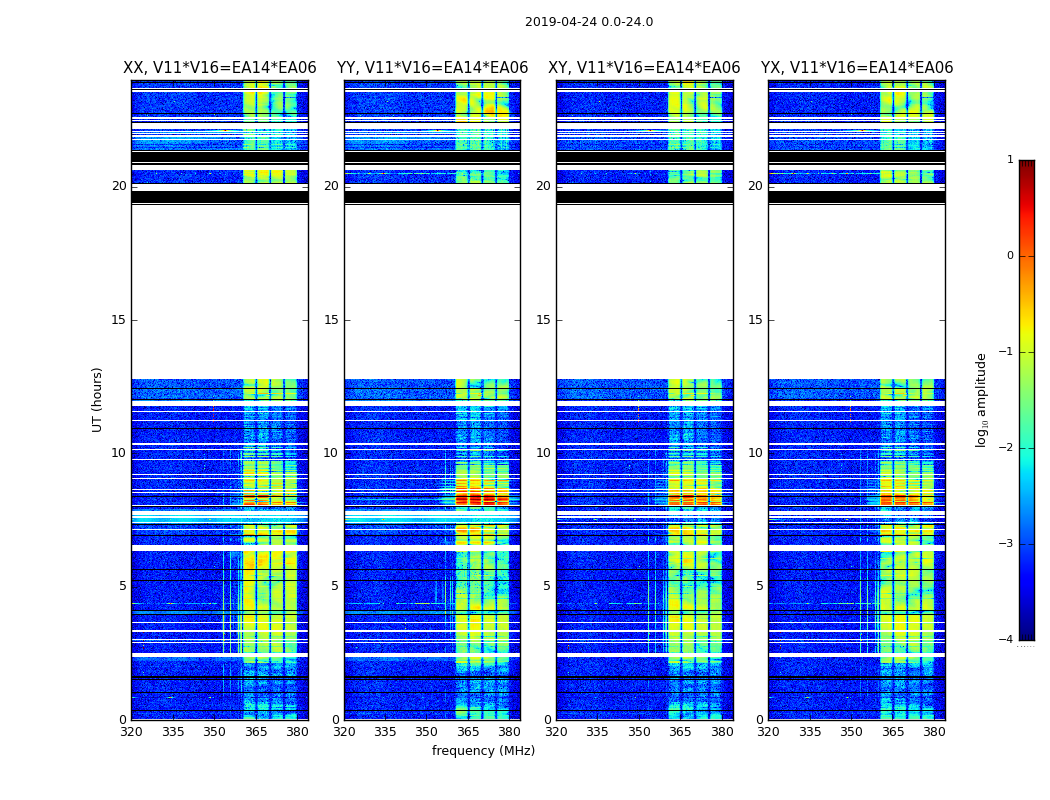1050x800 pixels.
Task: Click the dark red top of the colorbar
Action: point(1027,165)
